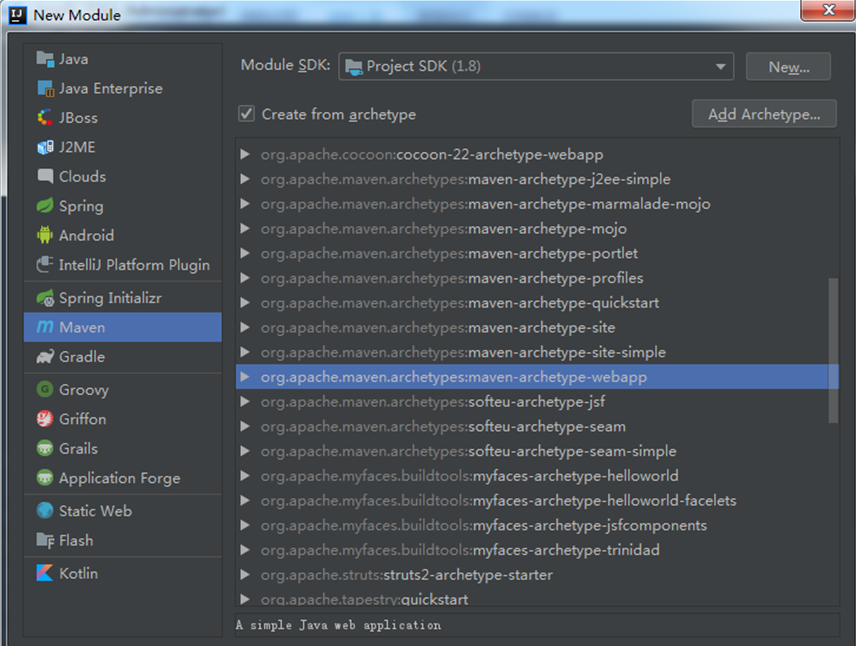Click the Static Web globe icon

45,511
